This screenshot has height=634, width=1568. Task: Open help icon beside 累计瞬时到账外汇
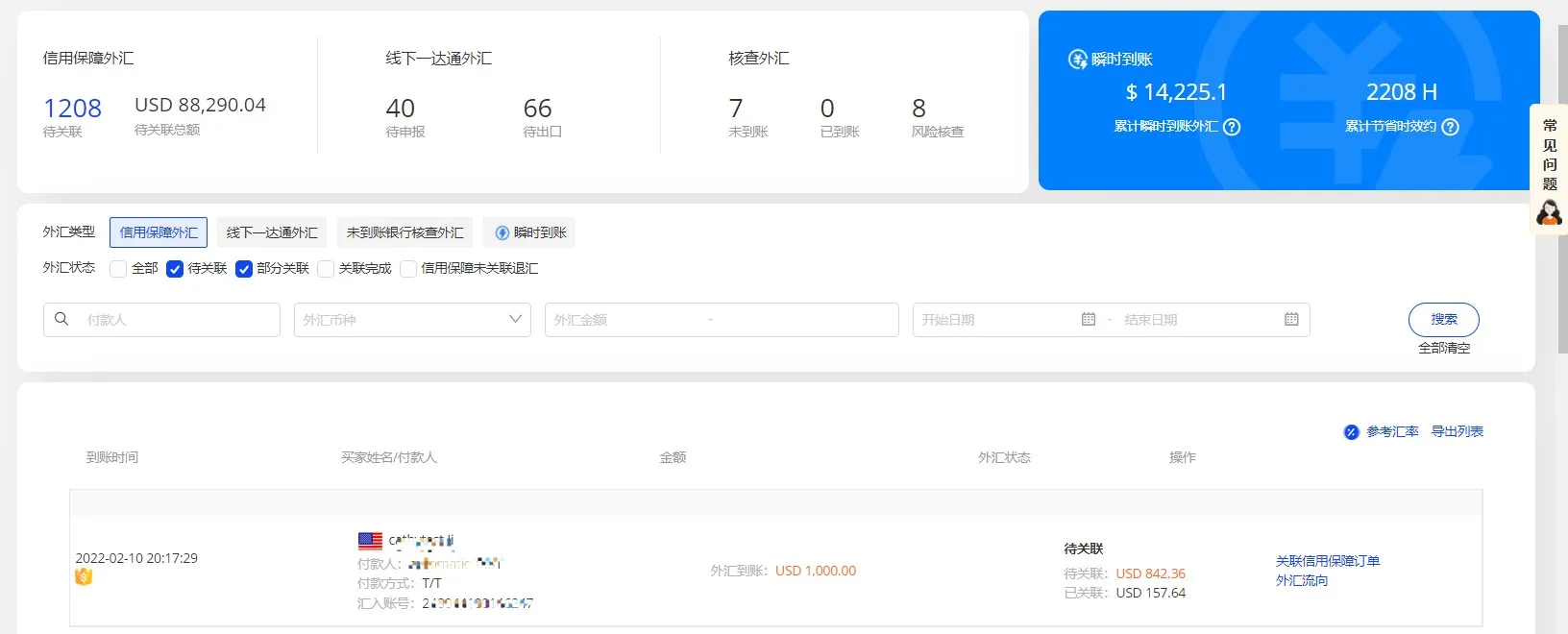1232,127
